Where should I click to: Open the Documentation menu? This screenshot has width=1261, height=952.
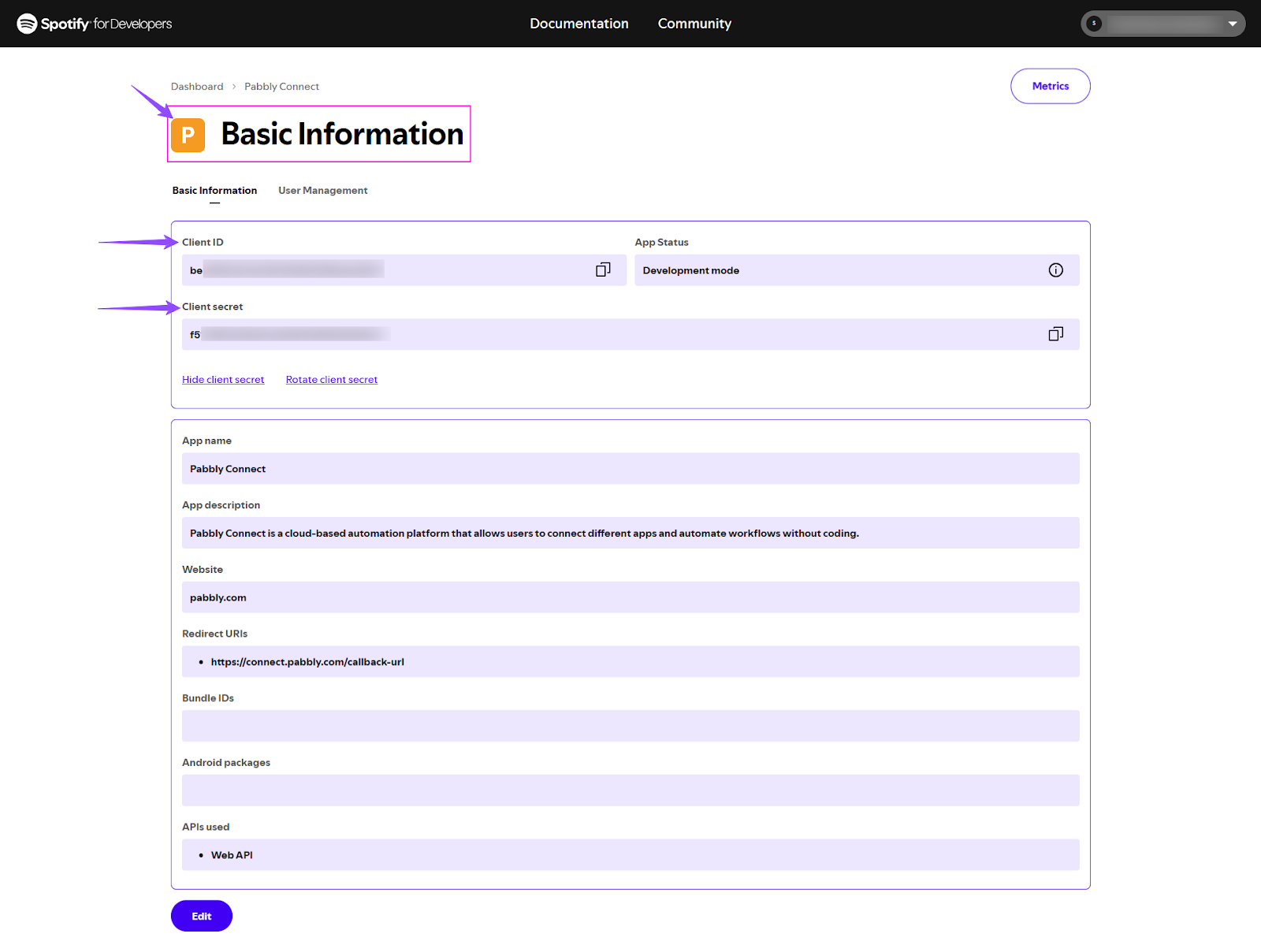pos(578,24)
